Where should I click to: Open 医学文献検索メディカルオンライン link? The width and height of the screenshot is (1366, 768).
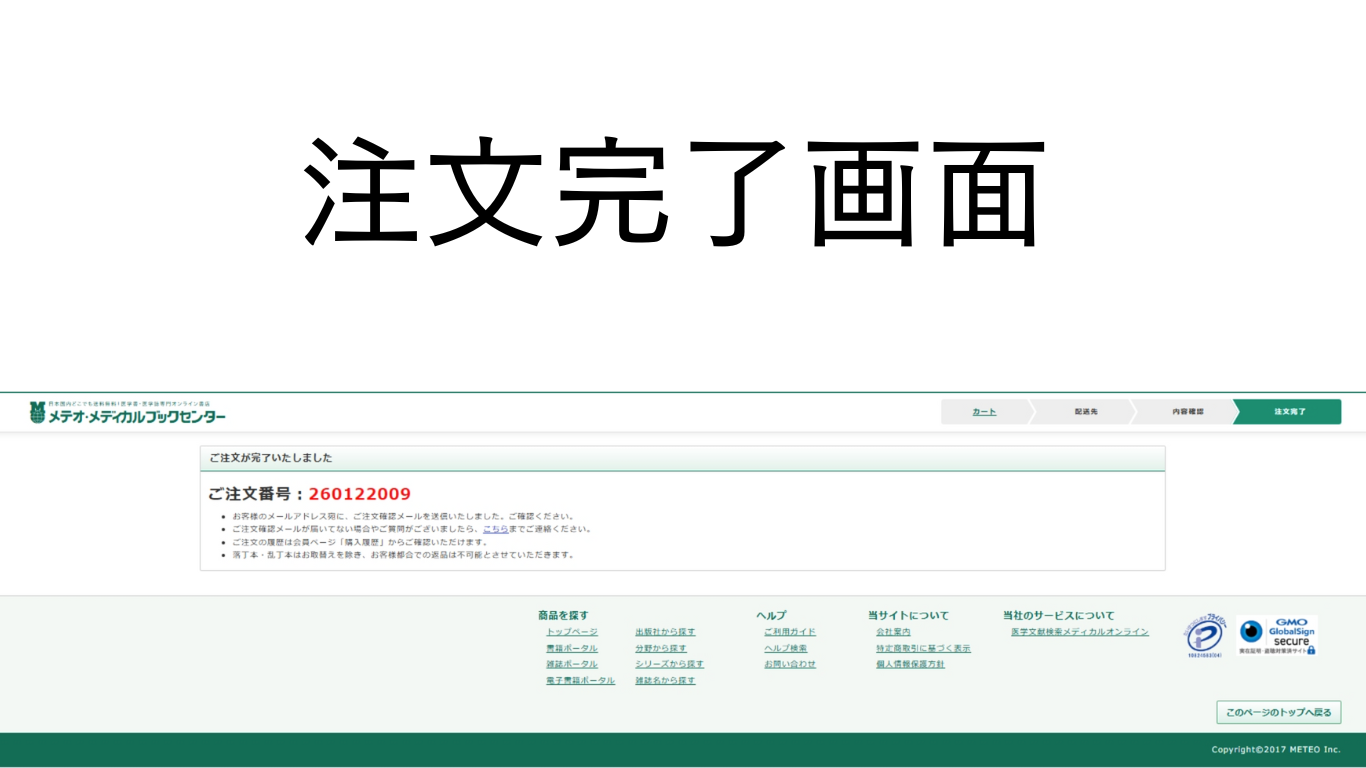coord(1079,632)
